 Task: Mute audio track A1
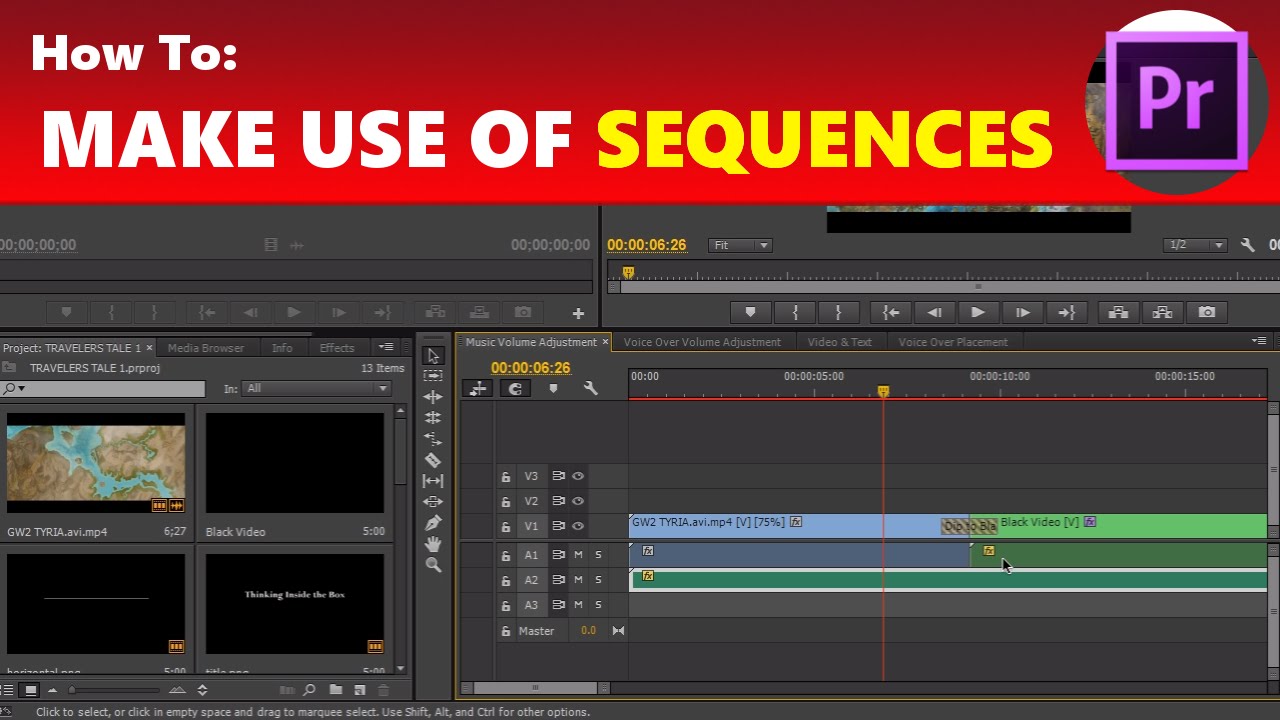(x=578, y=555)
